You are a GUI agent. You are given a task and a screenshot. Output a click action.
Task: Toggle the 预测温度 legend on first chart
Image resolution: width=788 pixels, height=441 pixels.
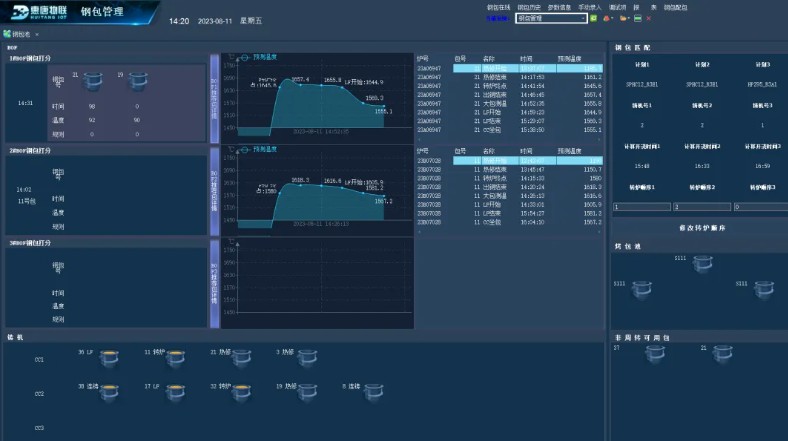[x=264, y=58]
